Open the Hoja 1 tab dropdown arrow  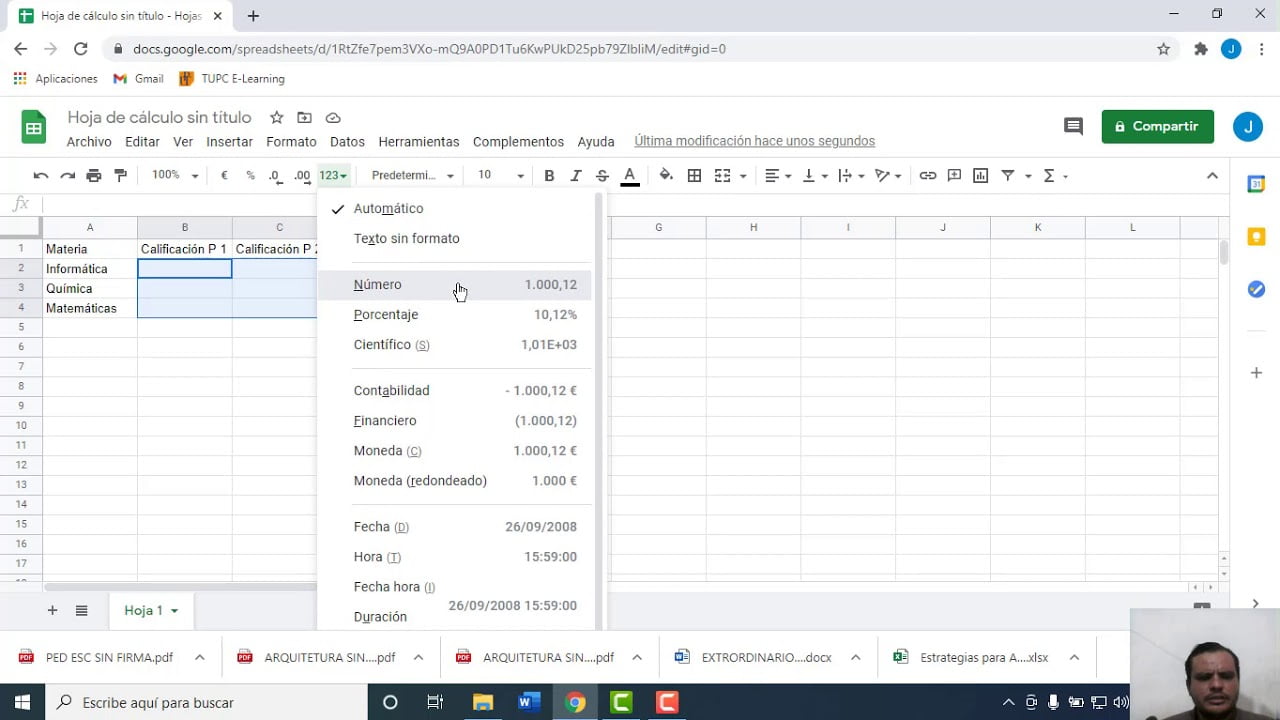[174, 611]
